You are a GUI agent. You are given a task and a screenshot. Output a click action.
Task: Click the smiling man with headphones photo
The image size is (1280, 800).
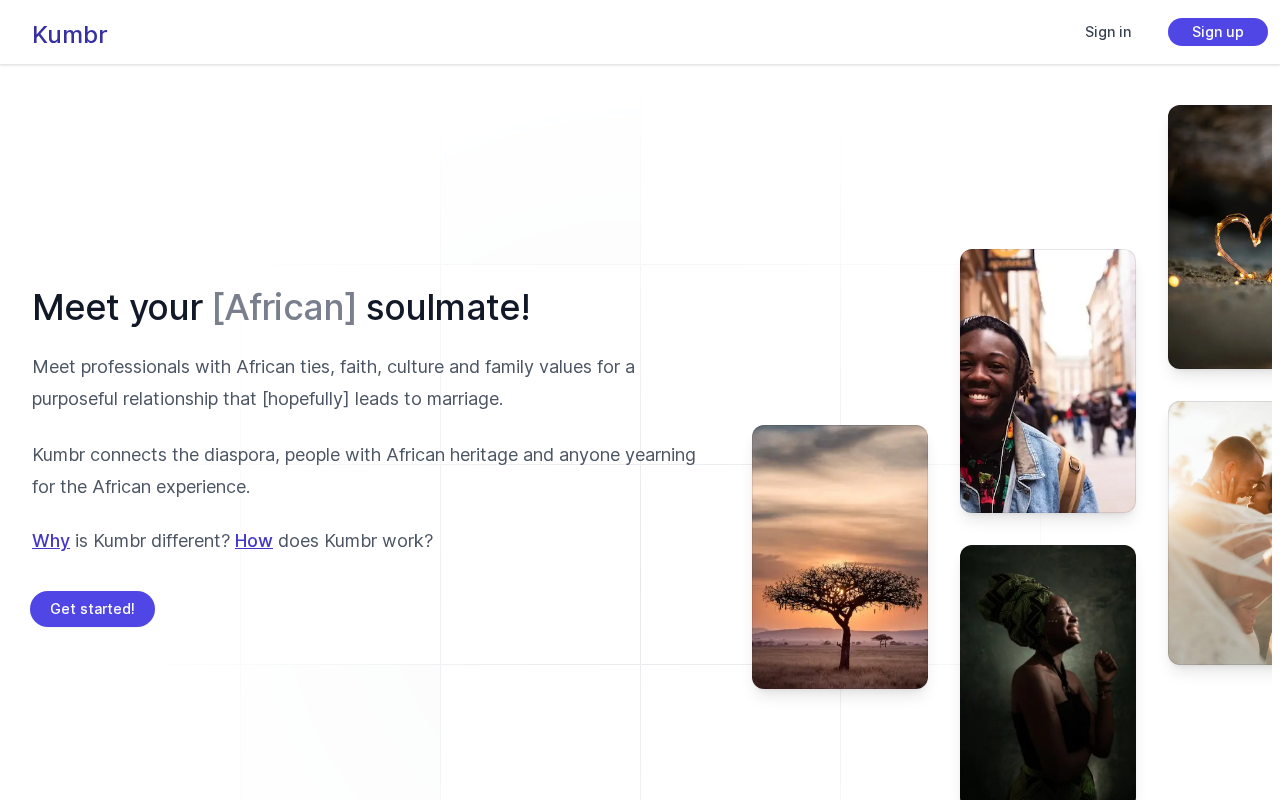(1048, 381)
